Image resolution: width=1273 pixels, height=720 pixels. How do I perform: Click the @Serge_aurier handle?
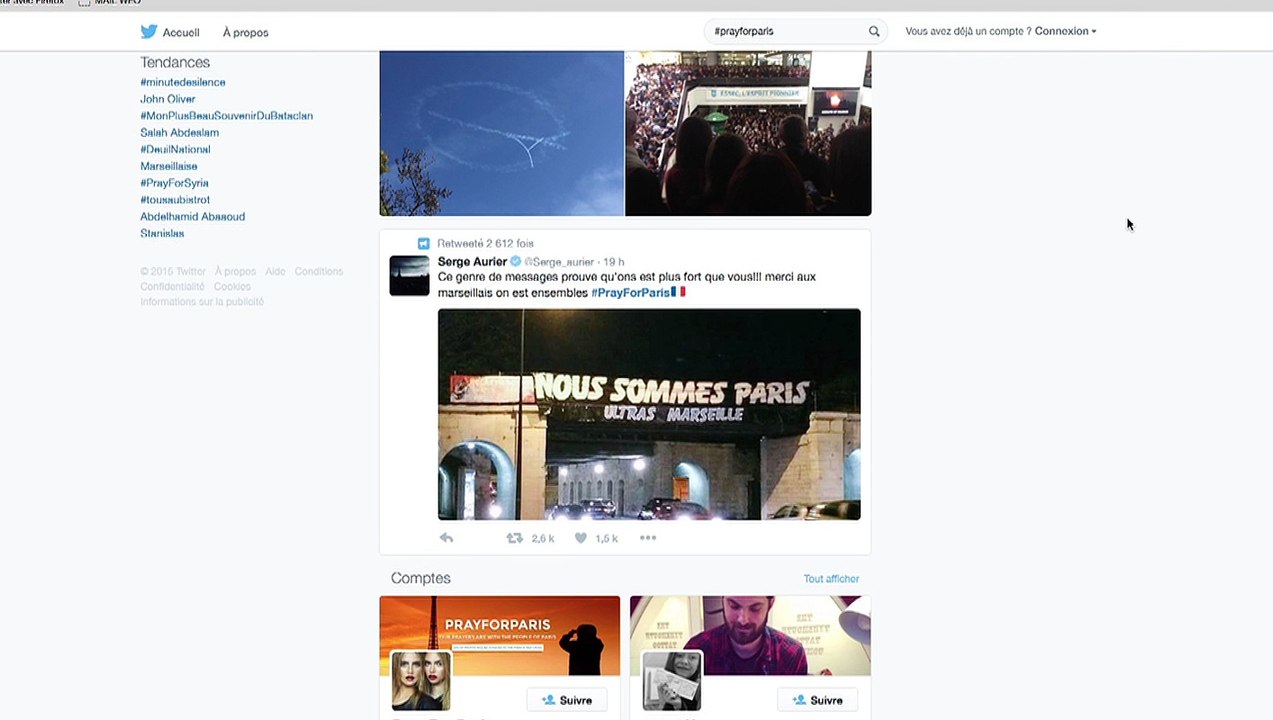(560, 262)
